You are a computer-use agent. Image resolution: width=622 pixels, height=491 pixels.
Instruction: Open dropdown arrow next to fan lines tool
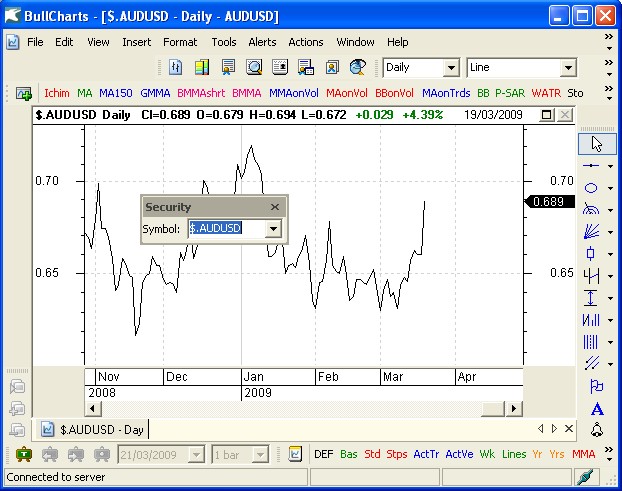coord(610,232)
